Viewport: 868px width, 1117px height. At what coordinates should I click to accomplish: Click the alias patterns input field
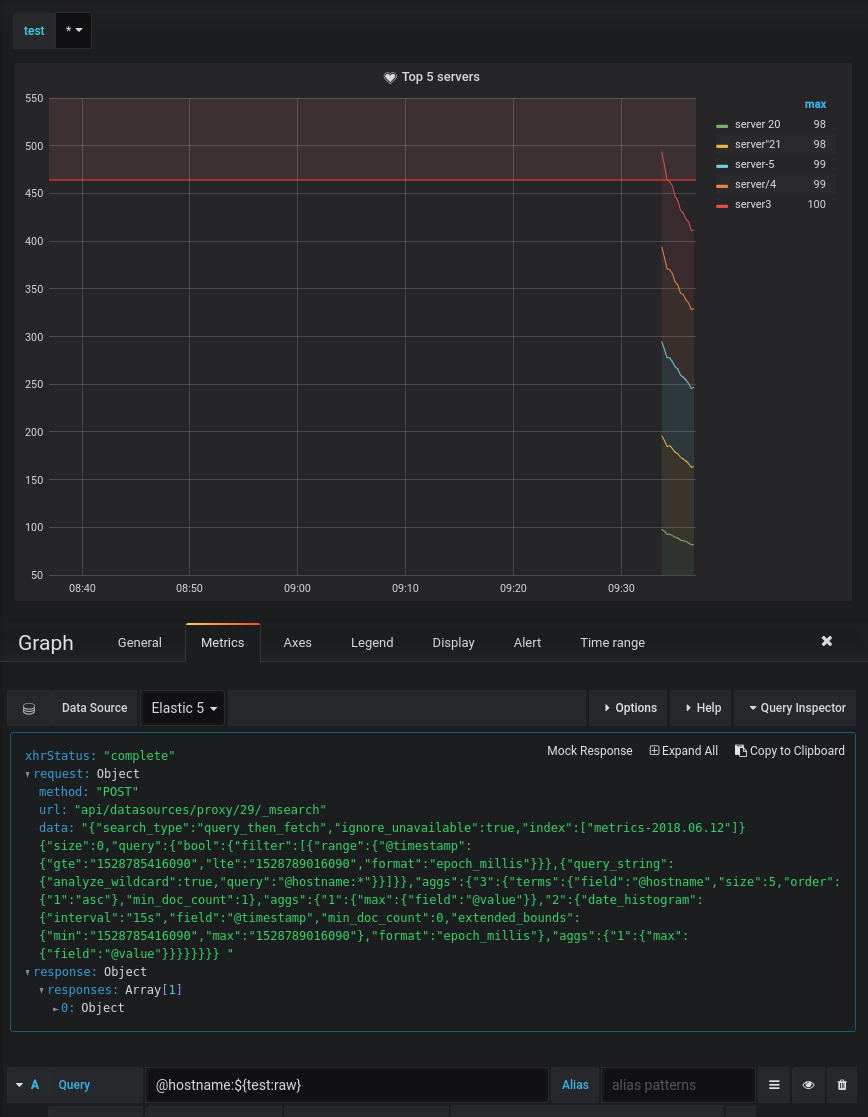pos(677,1084)
